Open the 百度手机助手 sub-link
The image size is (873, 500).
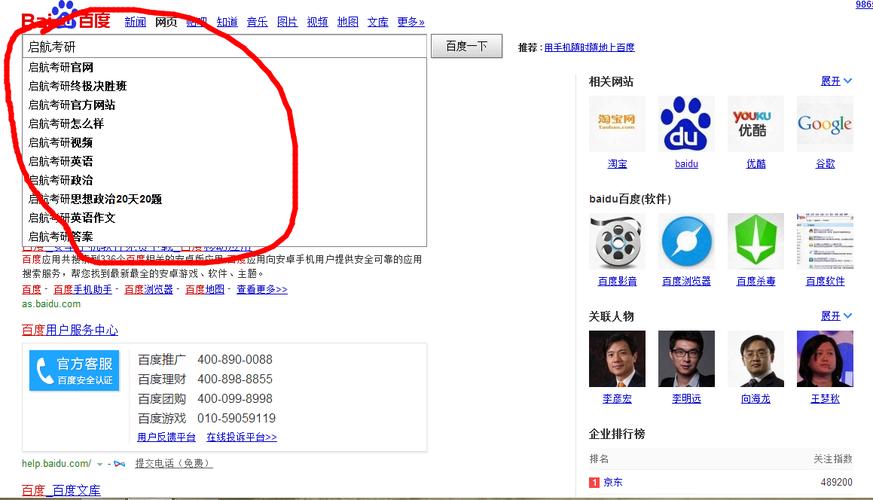point(82,290)
